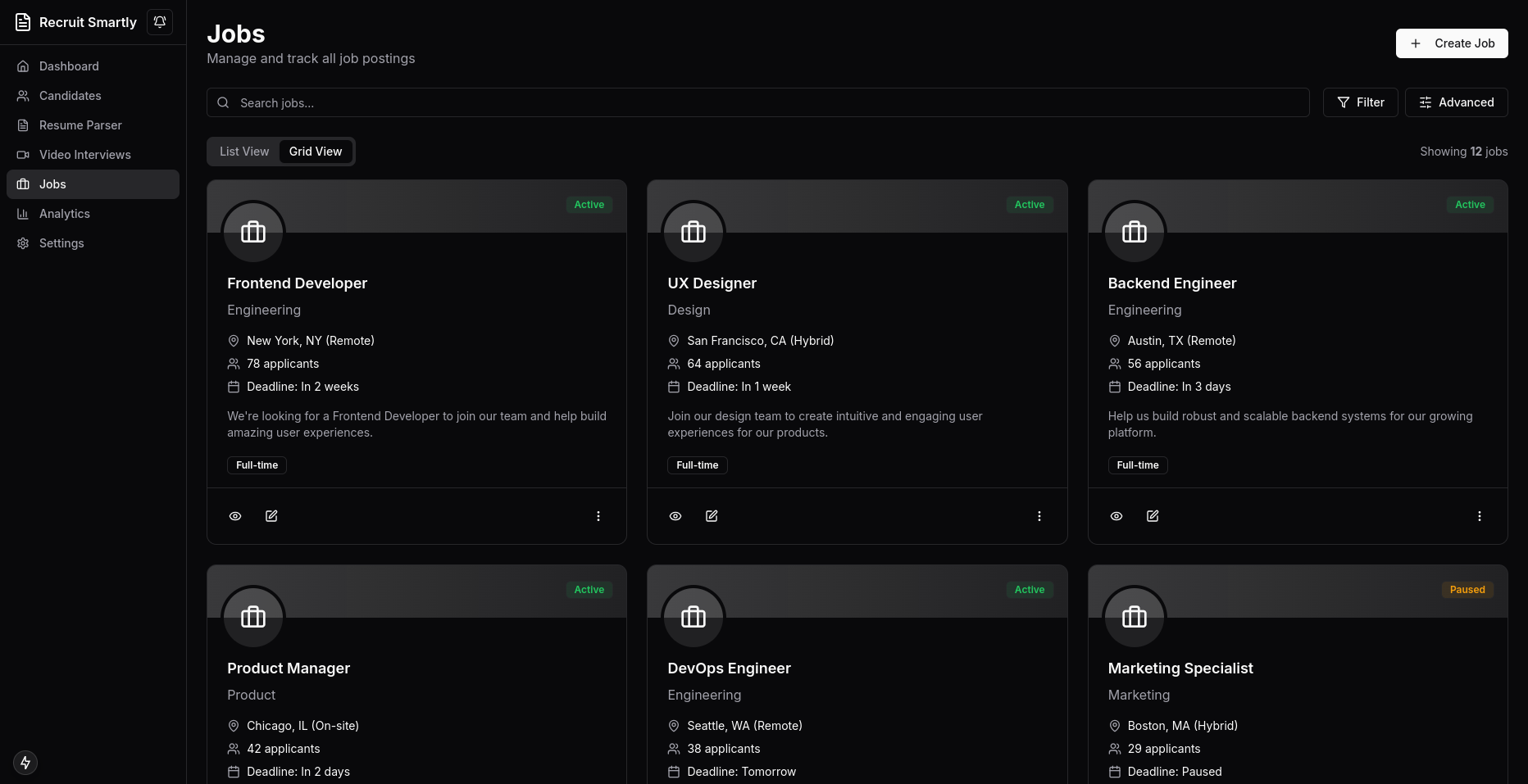This screenshot has height=784, width=1528.
Task: Click "56 applicants" text
Action: [1164, 364]
